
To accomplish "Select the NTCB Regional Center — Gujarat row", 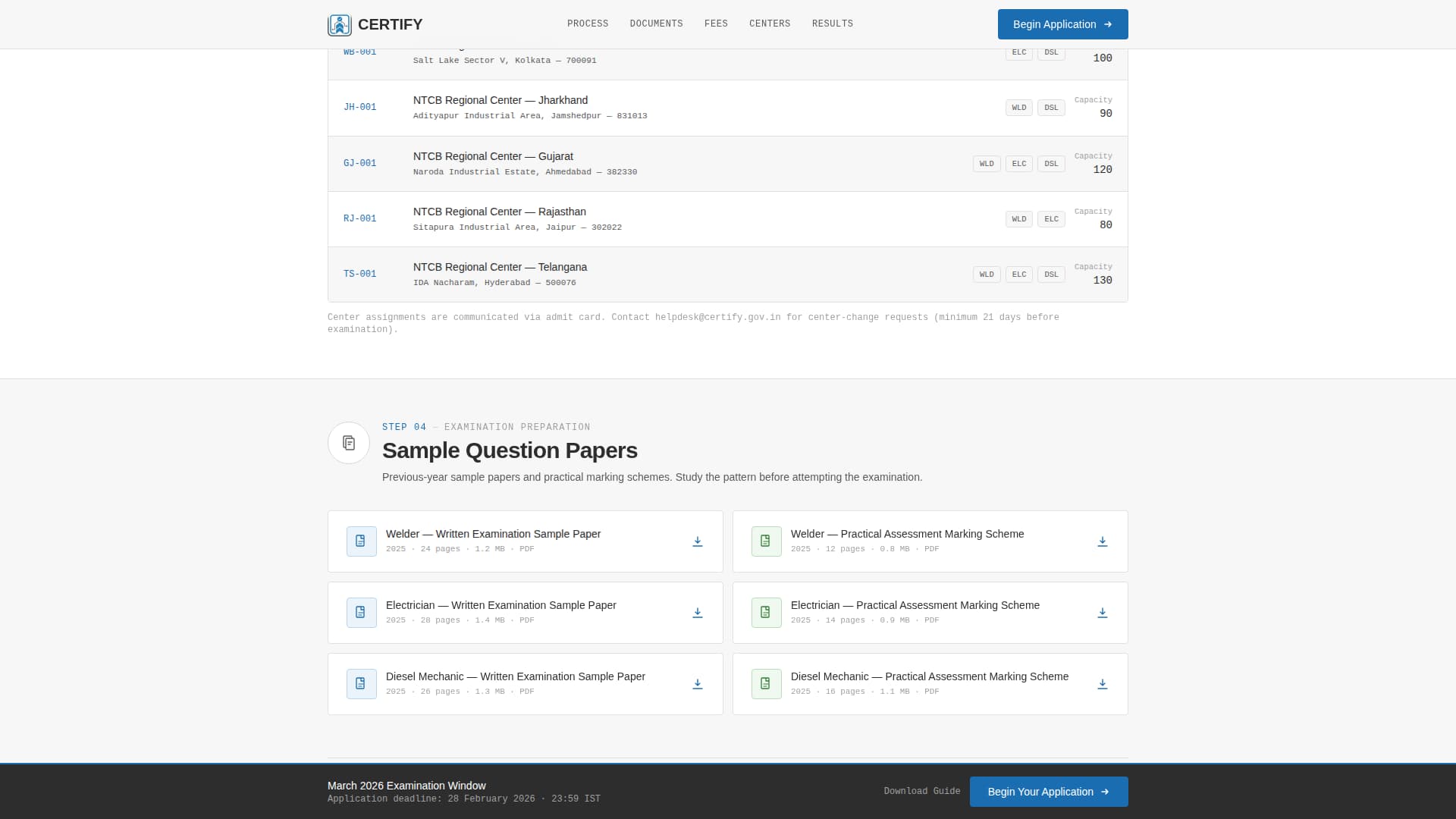I will coord(728,164).
